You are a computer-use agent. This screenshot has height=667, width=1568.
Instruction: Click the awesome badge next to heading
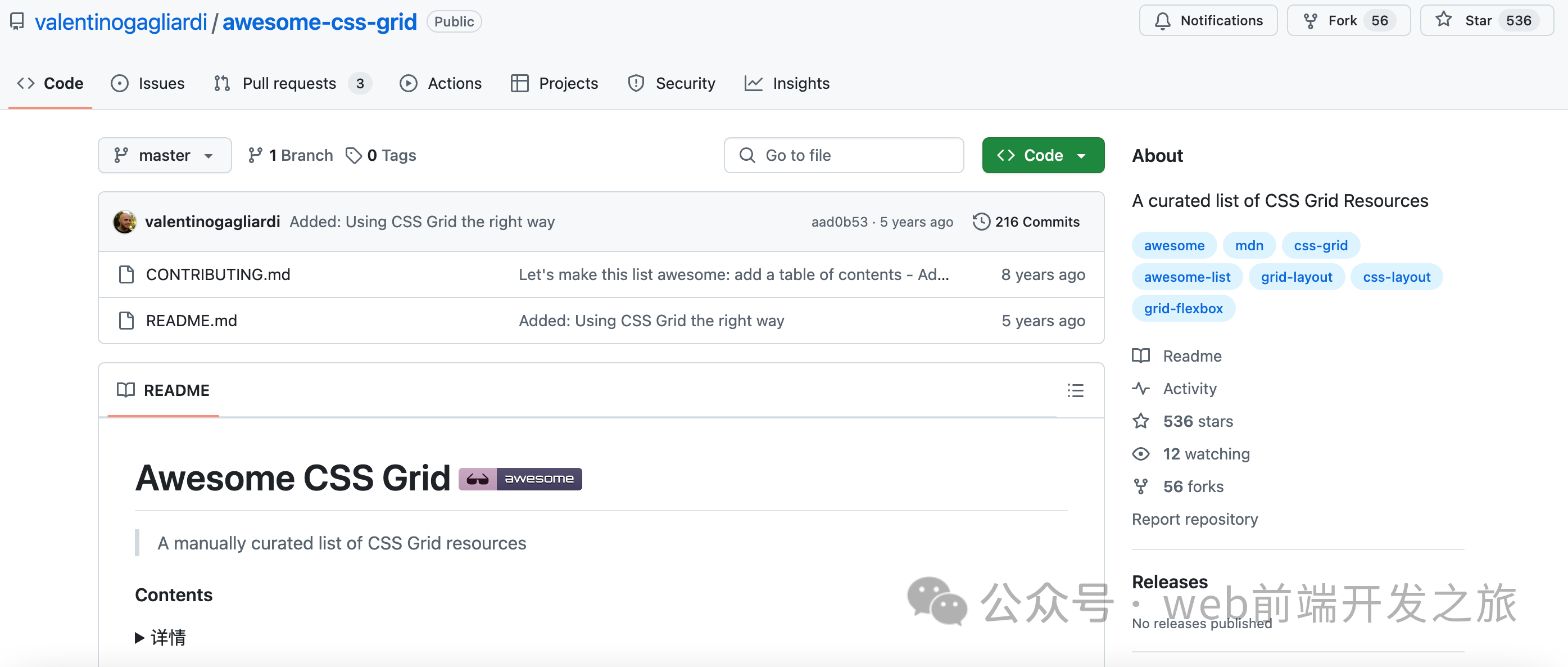[x=520, y=479]
